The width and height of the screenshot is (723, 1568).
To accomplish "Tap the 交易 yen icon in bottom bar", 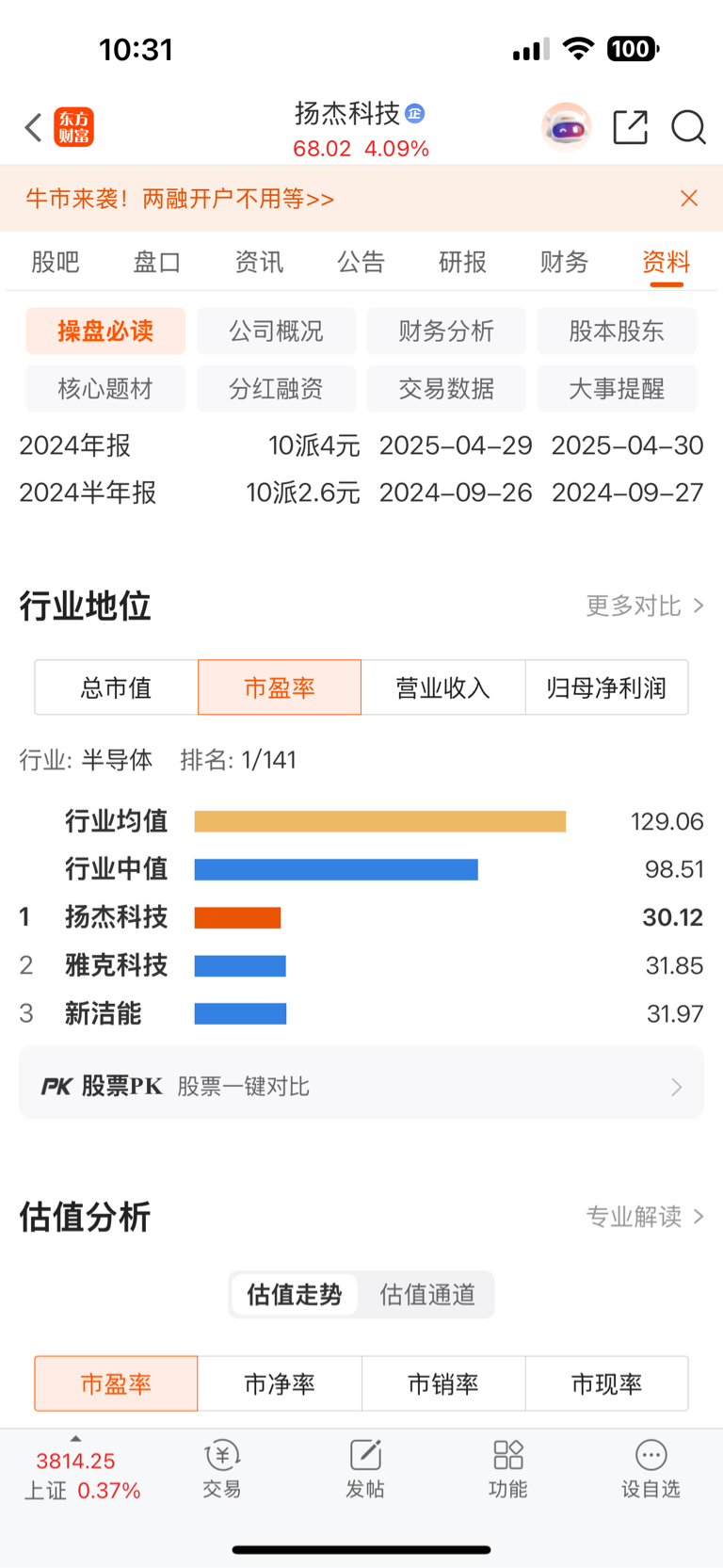I will [222, 1456].
